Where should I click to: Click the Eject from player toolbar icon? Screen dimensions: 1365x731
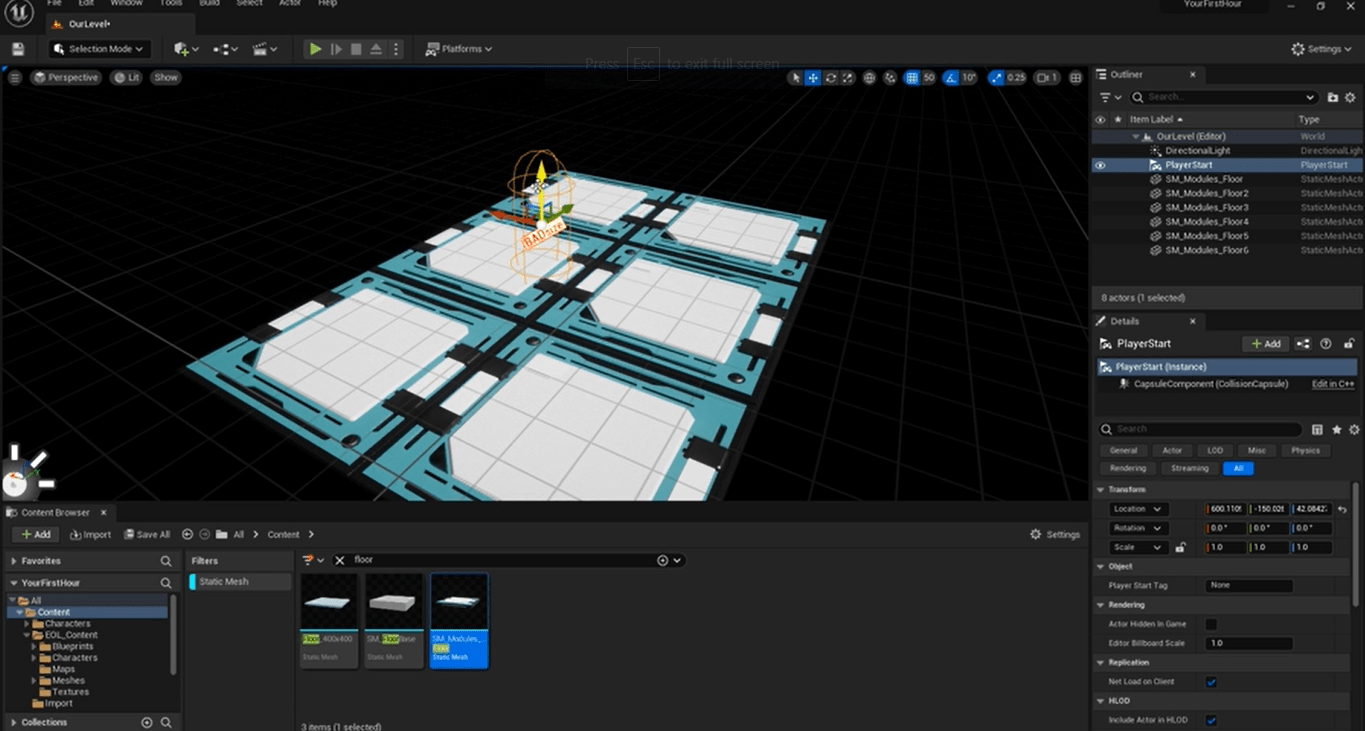pos(376,49)
